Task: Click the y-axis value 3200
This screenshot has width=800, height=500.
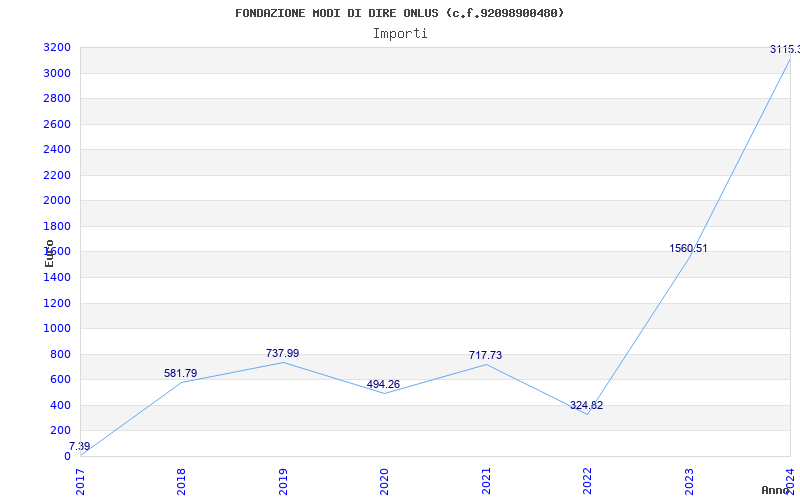Action: 57,48
